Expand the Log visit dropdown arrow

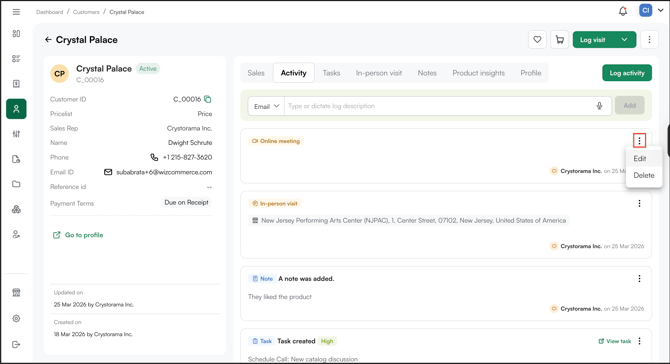coord(624,40)
